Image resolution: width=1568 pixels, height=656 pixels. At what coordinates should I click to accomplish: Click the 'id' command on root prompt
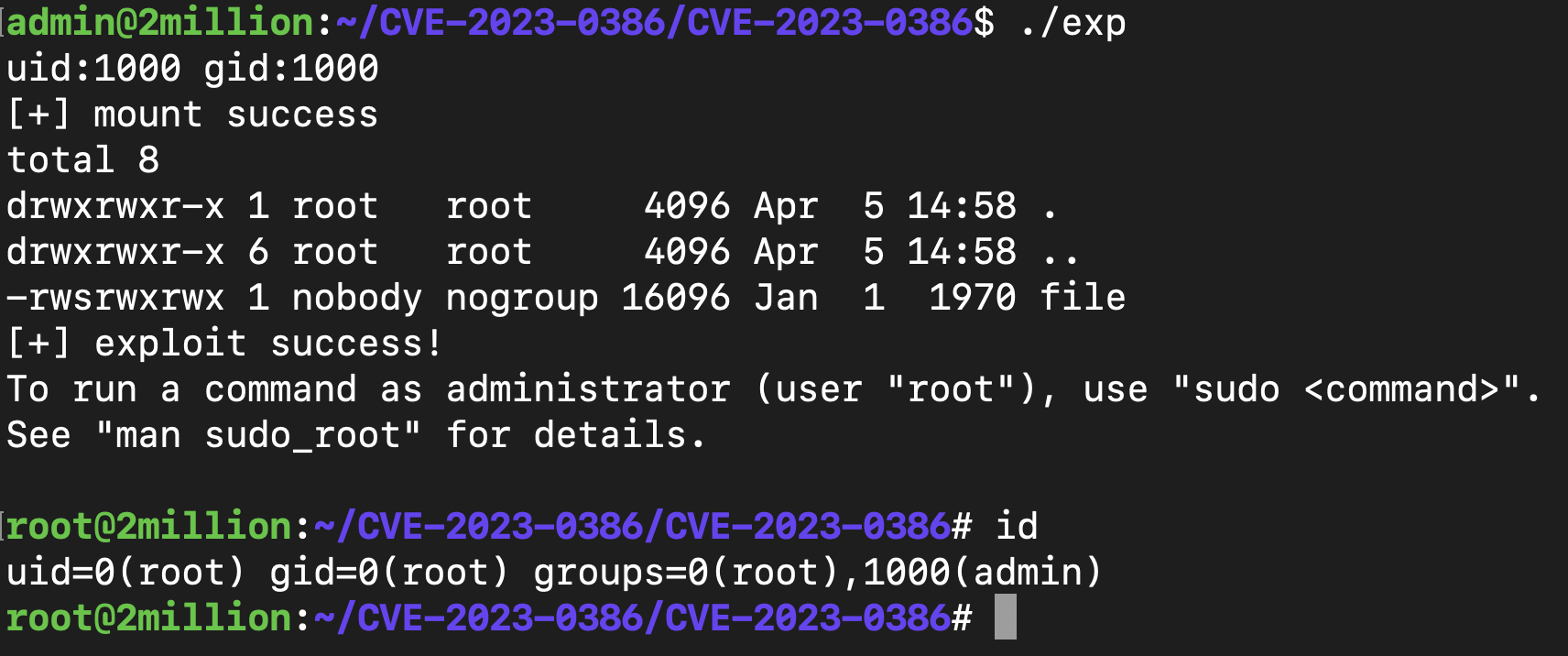(1017, 527)
